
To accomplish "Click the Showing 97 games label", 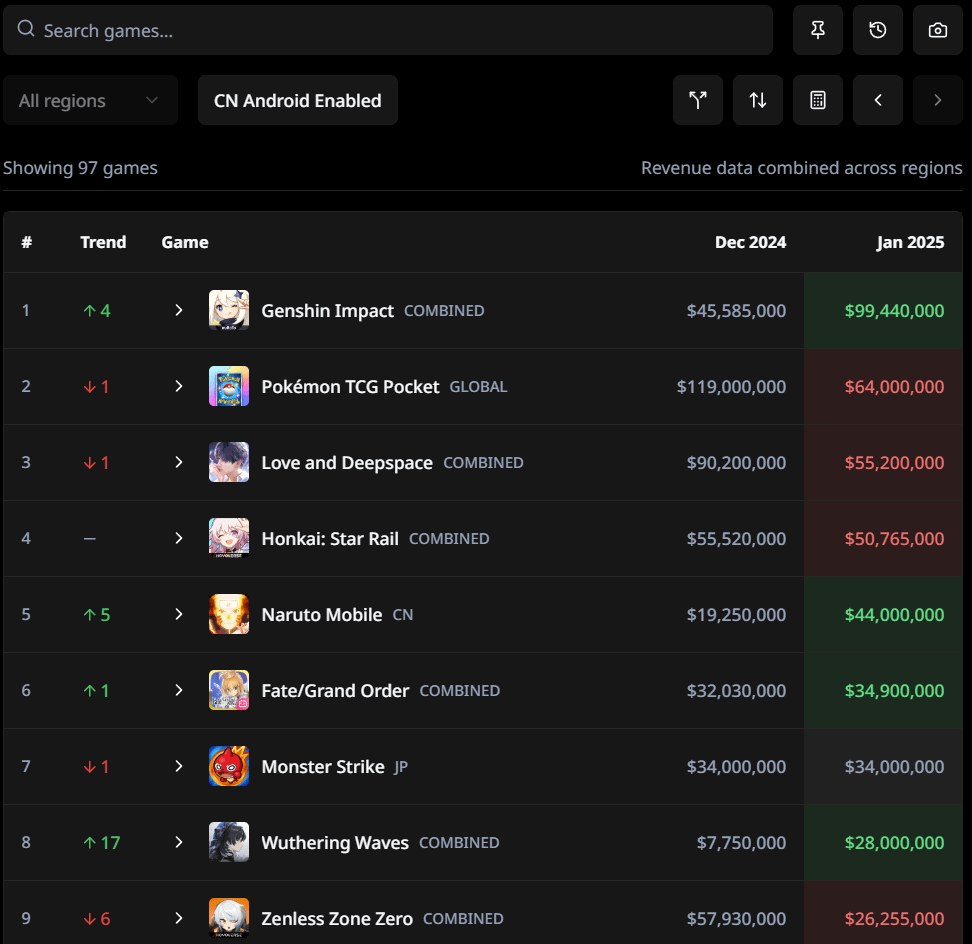I will point(80,168).
